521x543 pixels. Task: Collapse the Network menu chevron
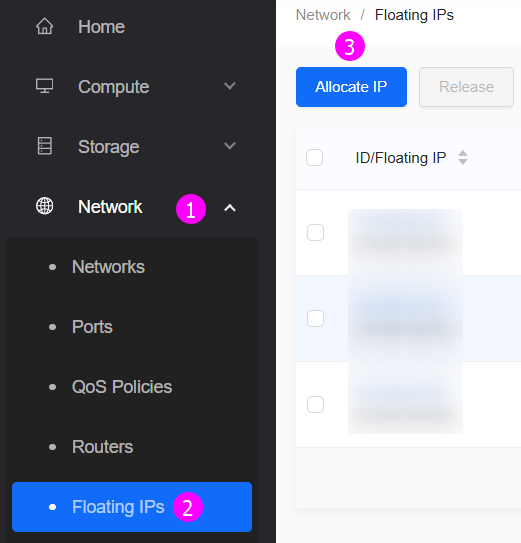(x=230, y=208)
